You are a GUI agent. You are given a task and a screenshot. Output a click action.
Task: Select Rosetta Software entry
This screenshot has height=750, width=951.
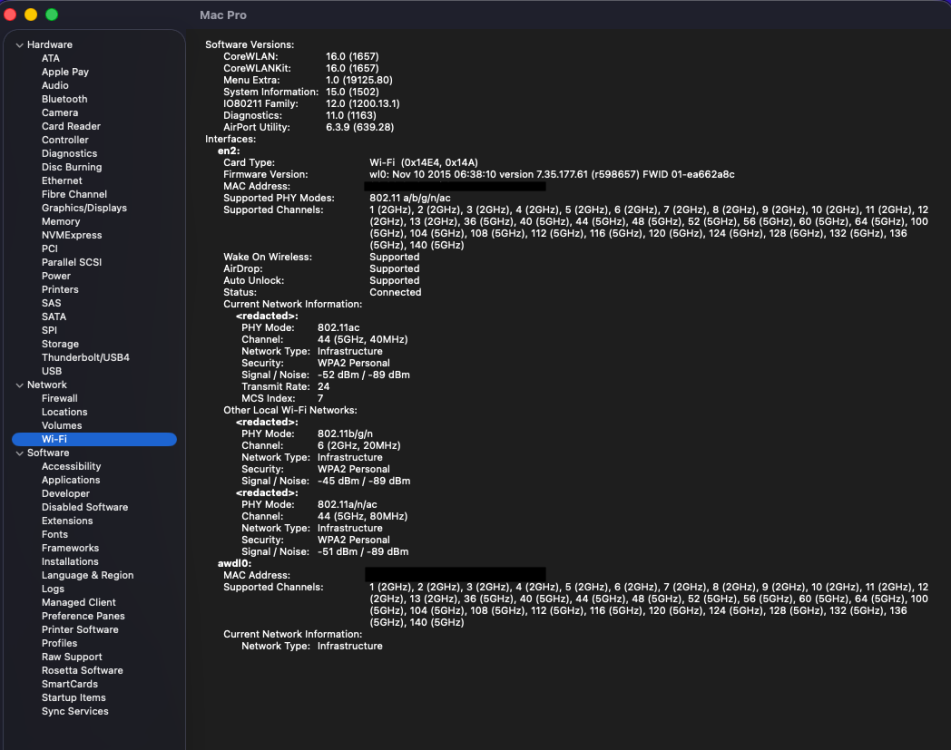tap(82, 671)
